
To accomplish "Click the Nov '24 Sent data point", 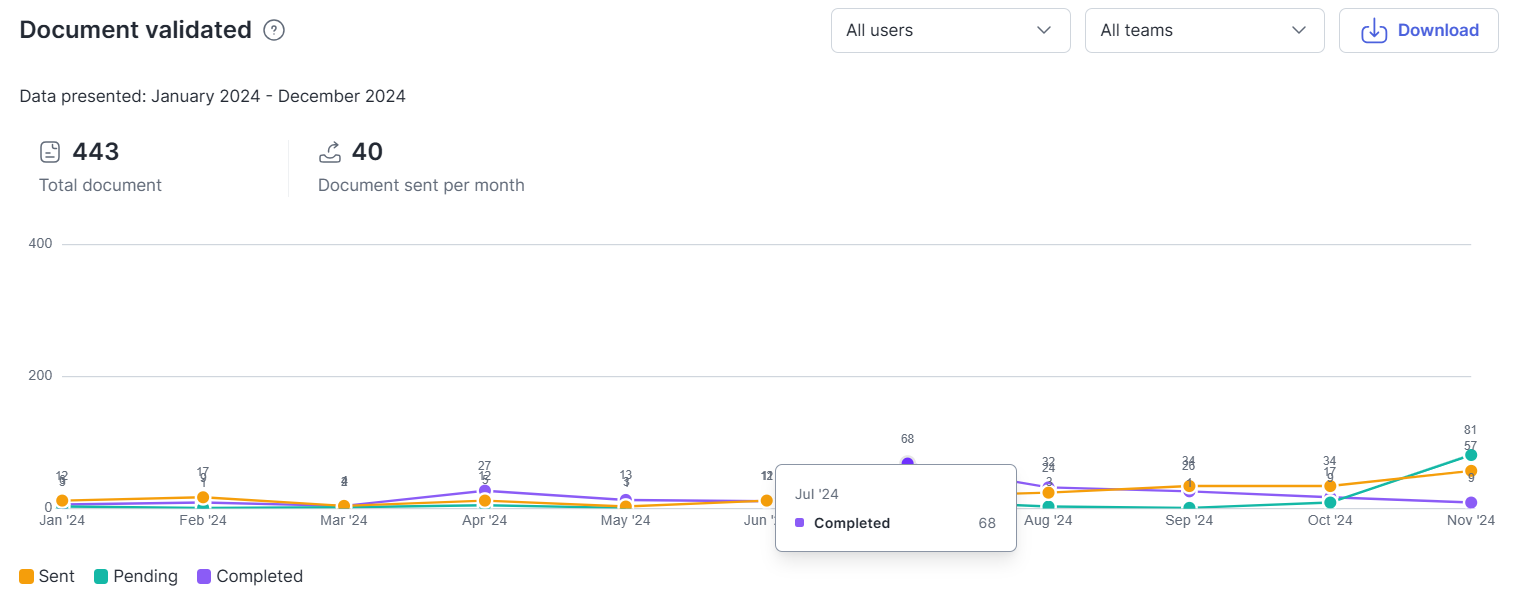I will pos(1471,471).
